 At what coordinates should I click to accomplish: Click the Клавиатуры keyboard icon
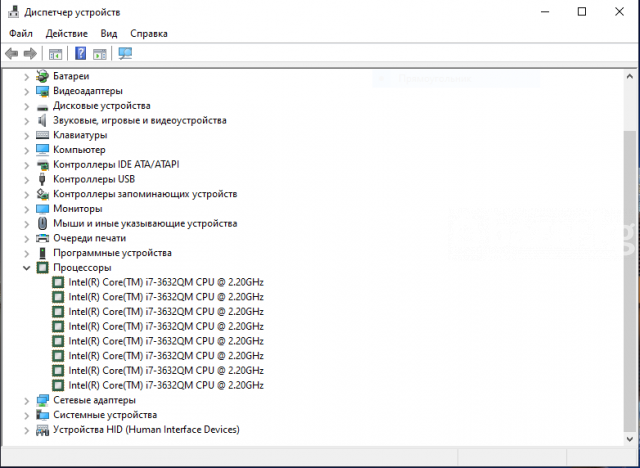(43, 135)
